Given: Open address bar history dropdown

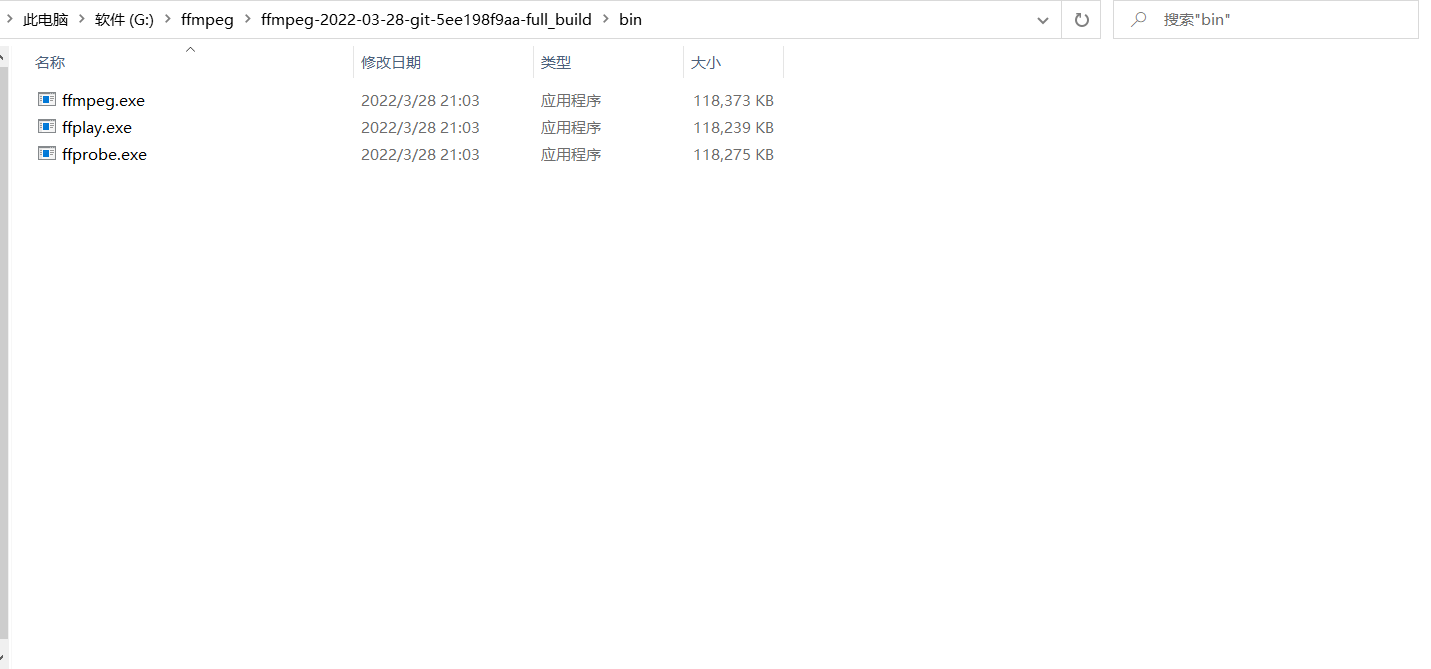Looking at the screenshot, I should [1043, 19].
